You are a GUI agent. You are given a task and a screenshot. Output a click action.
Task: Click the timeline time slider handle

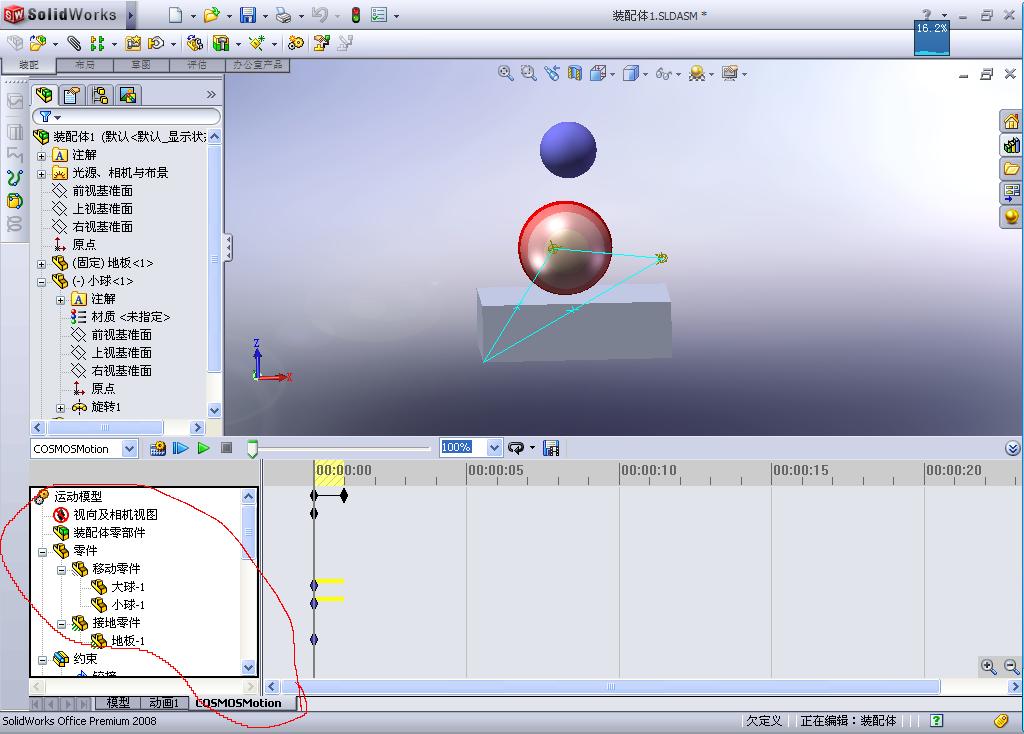coord(252,449)
